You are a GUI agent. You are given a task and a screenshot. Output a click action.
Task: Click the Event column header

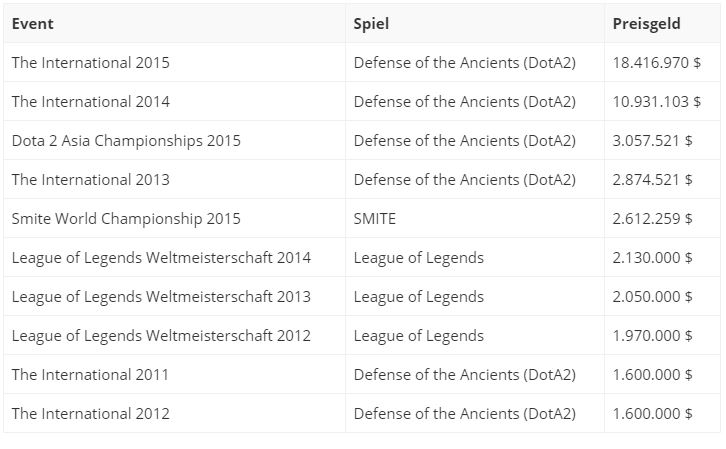pos(33,23)
